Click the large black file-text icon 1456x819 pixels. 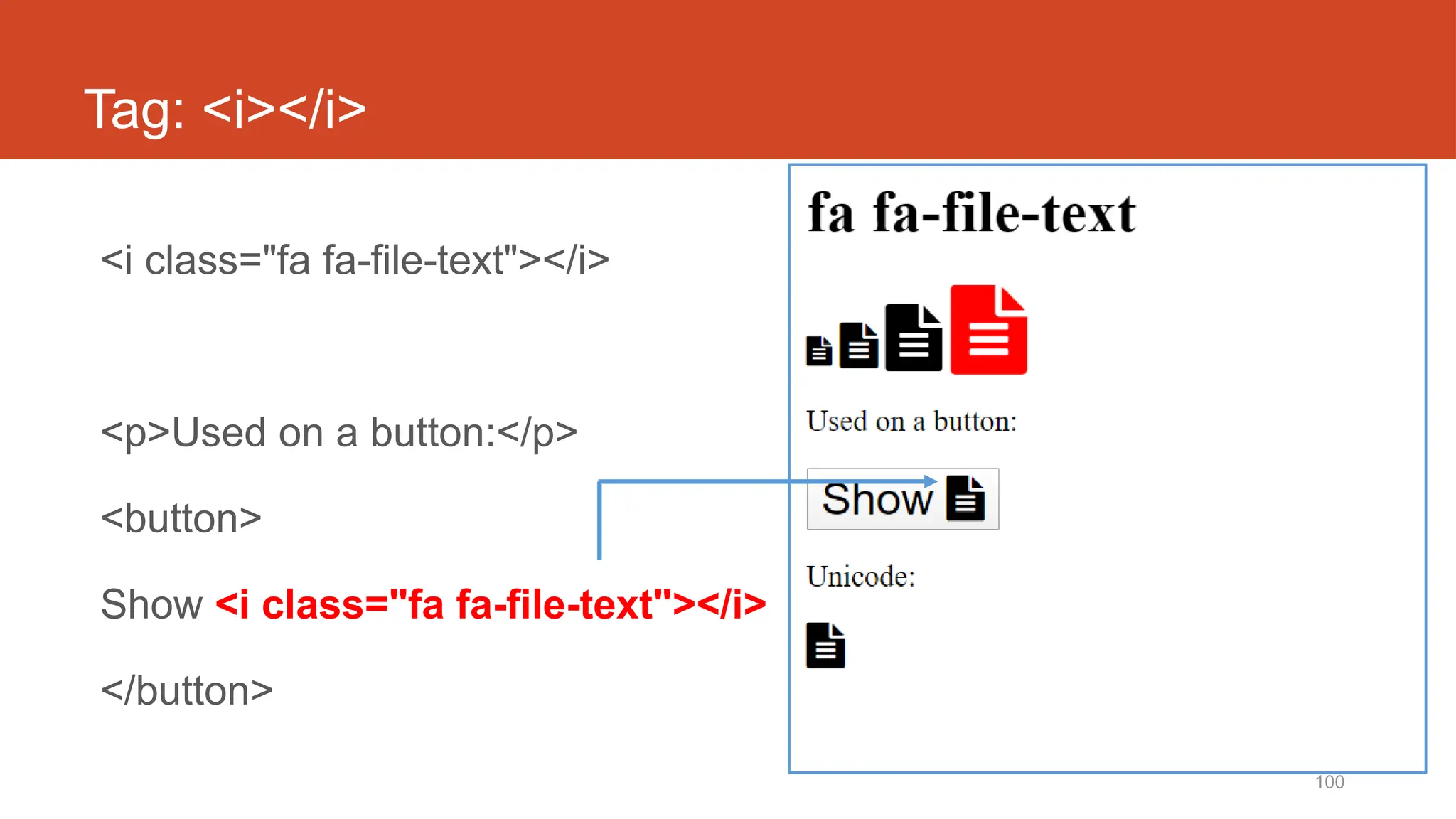914,338
